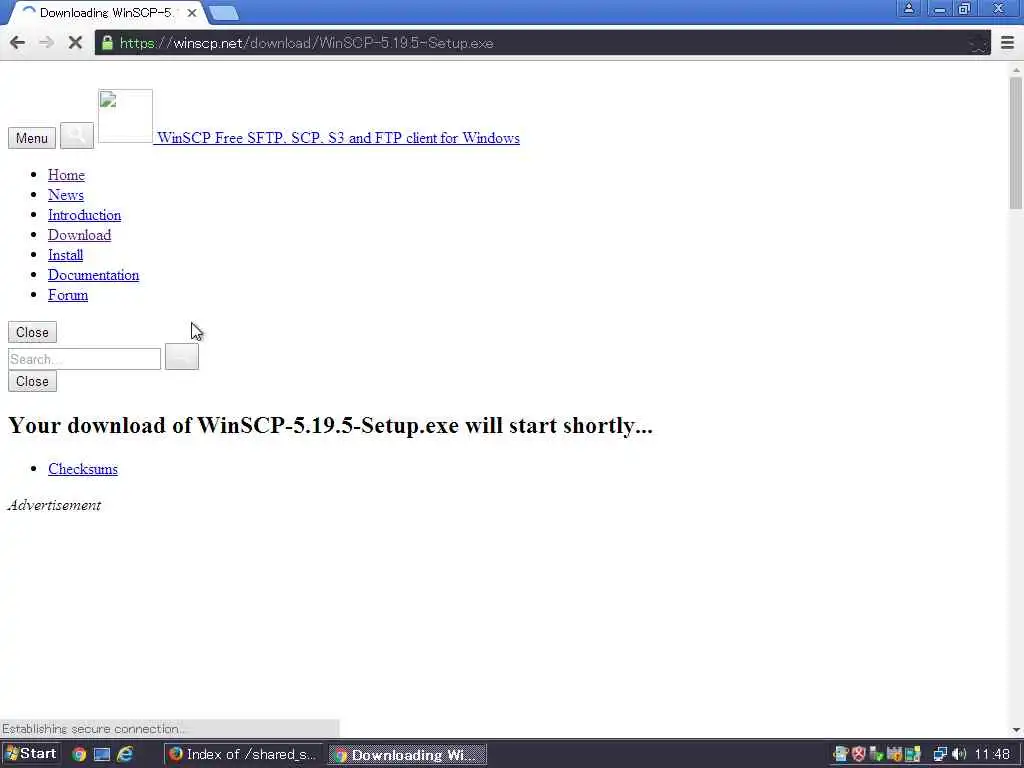Visit the Download link
1024x768 pixels.
(x=79, y=235)
